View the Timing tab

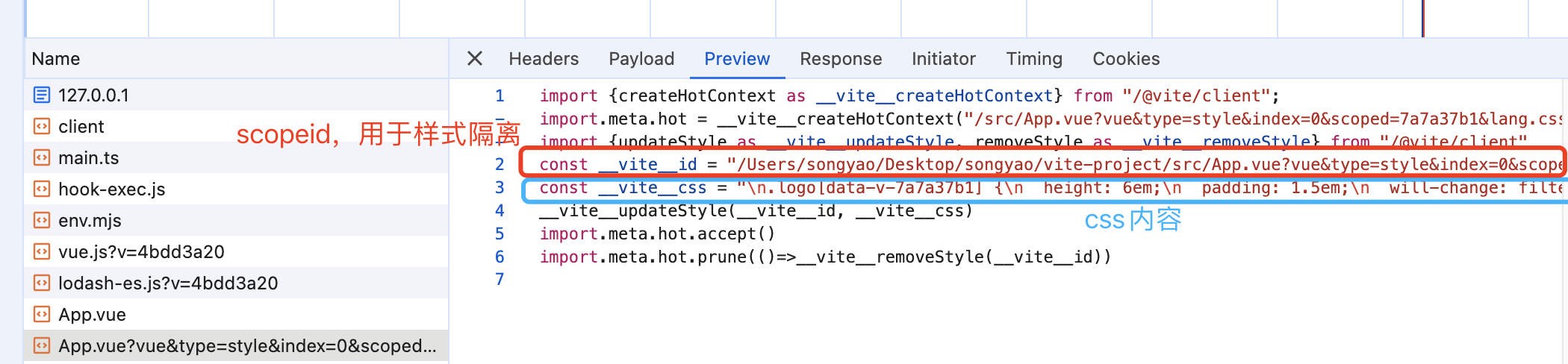tap(1033, 59)
